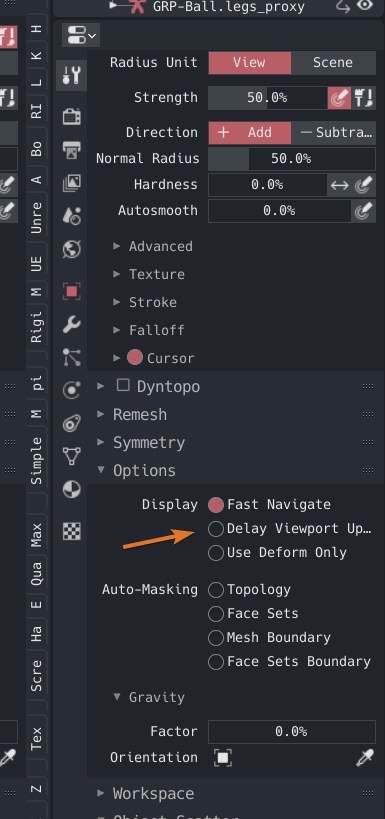Open the Object Data triangle mesh icon
The height and width of the screenshot is (819, 385).
[71, 456]
